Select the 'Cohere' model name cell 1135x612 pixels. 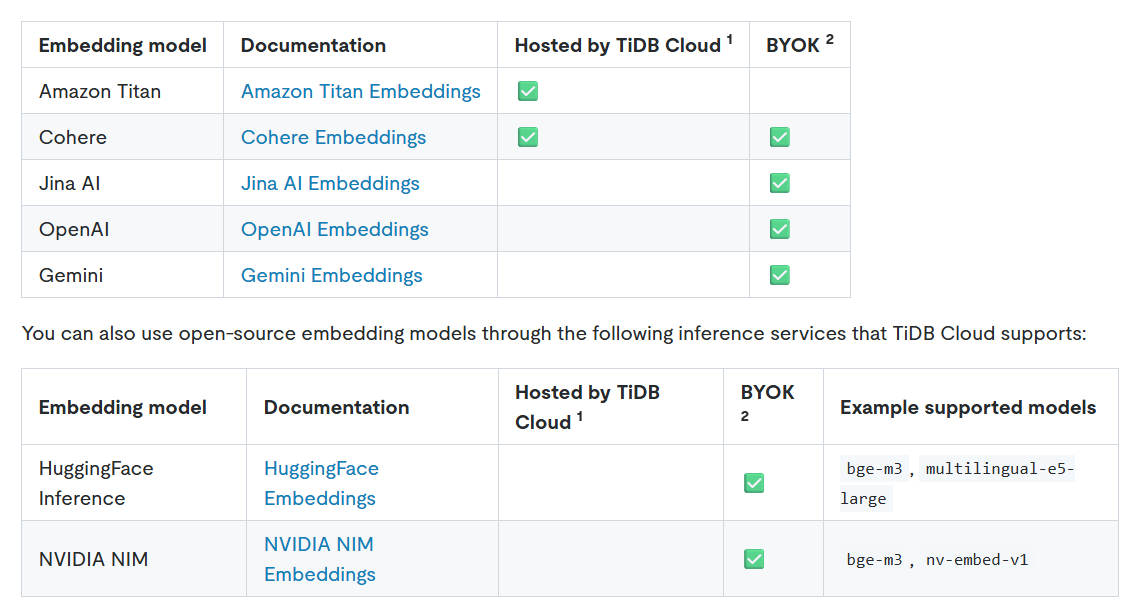(122, 137)
